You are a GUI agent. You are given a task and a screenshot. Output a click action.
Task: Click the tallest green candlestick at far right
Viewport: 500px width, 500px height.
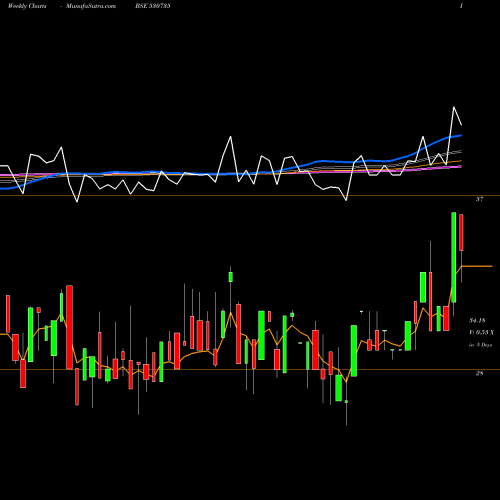[x=454, y=257]
